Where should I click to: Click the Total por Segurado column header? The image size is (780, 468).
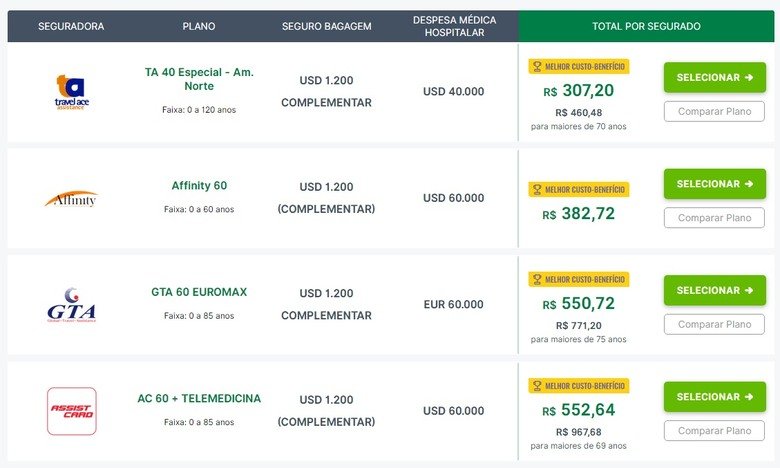646,26
